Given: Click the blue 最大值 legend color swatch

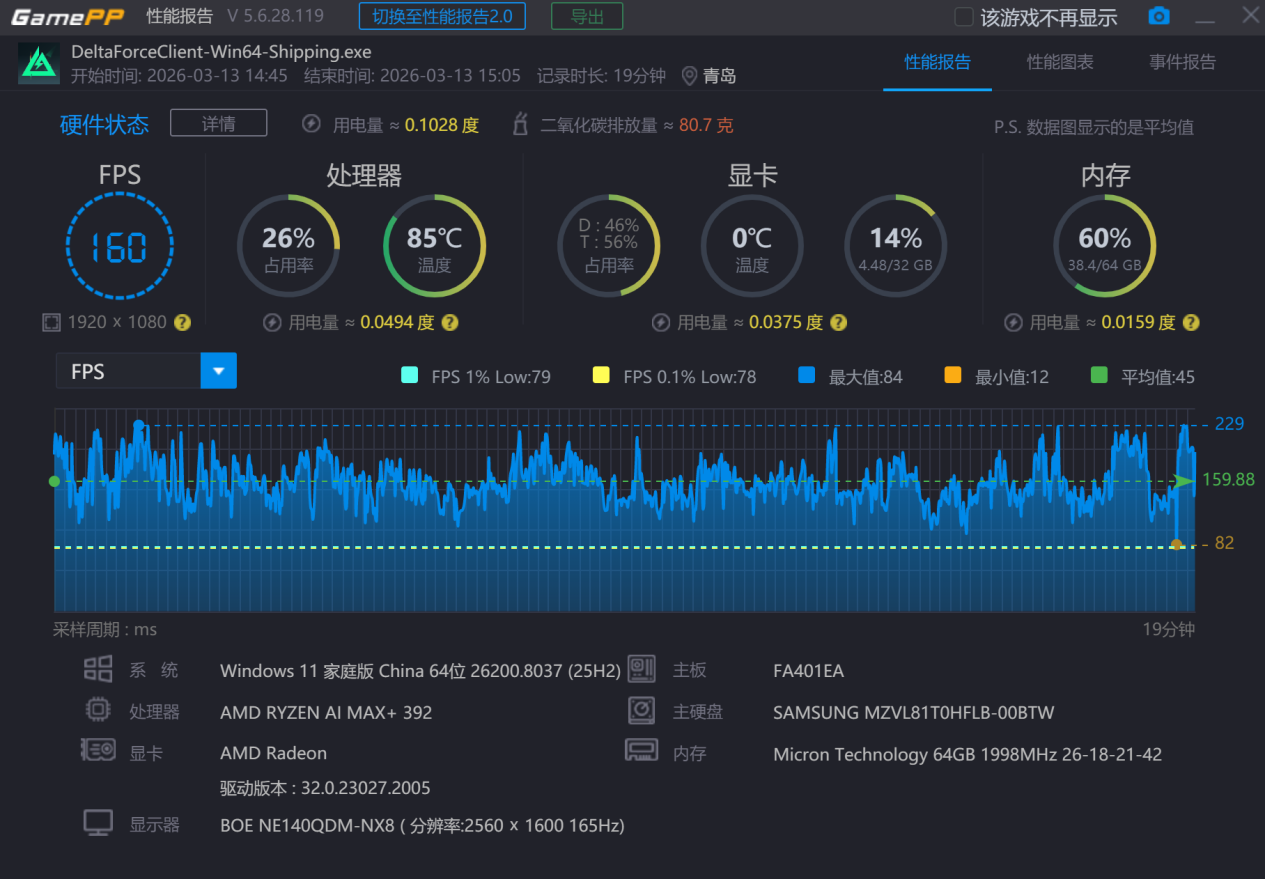Looking at the screenshot, I should [x=807, y=376].
